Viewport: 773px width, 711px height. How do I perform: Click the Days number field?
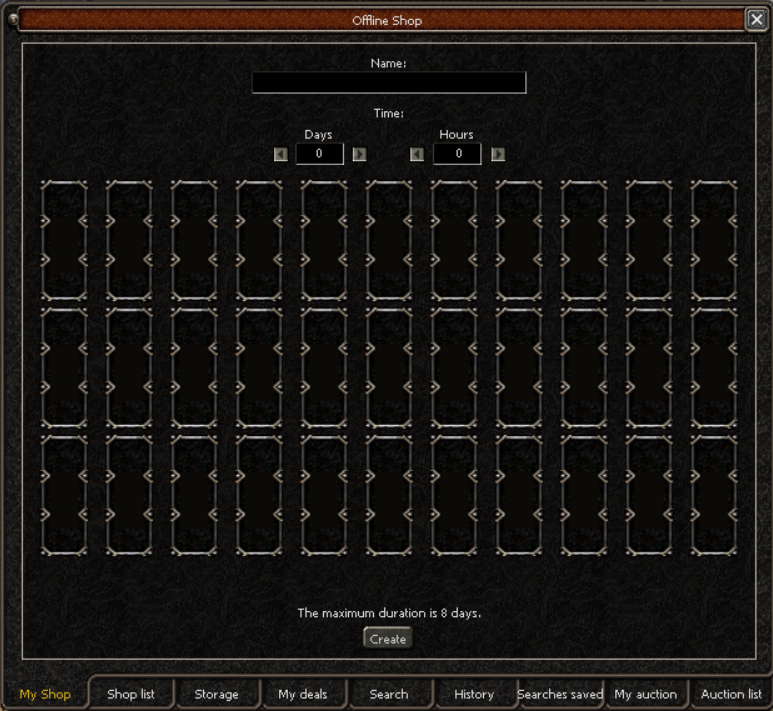pos(320,154)
